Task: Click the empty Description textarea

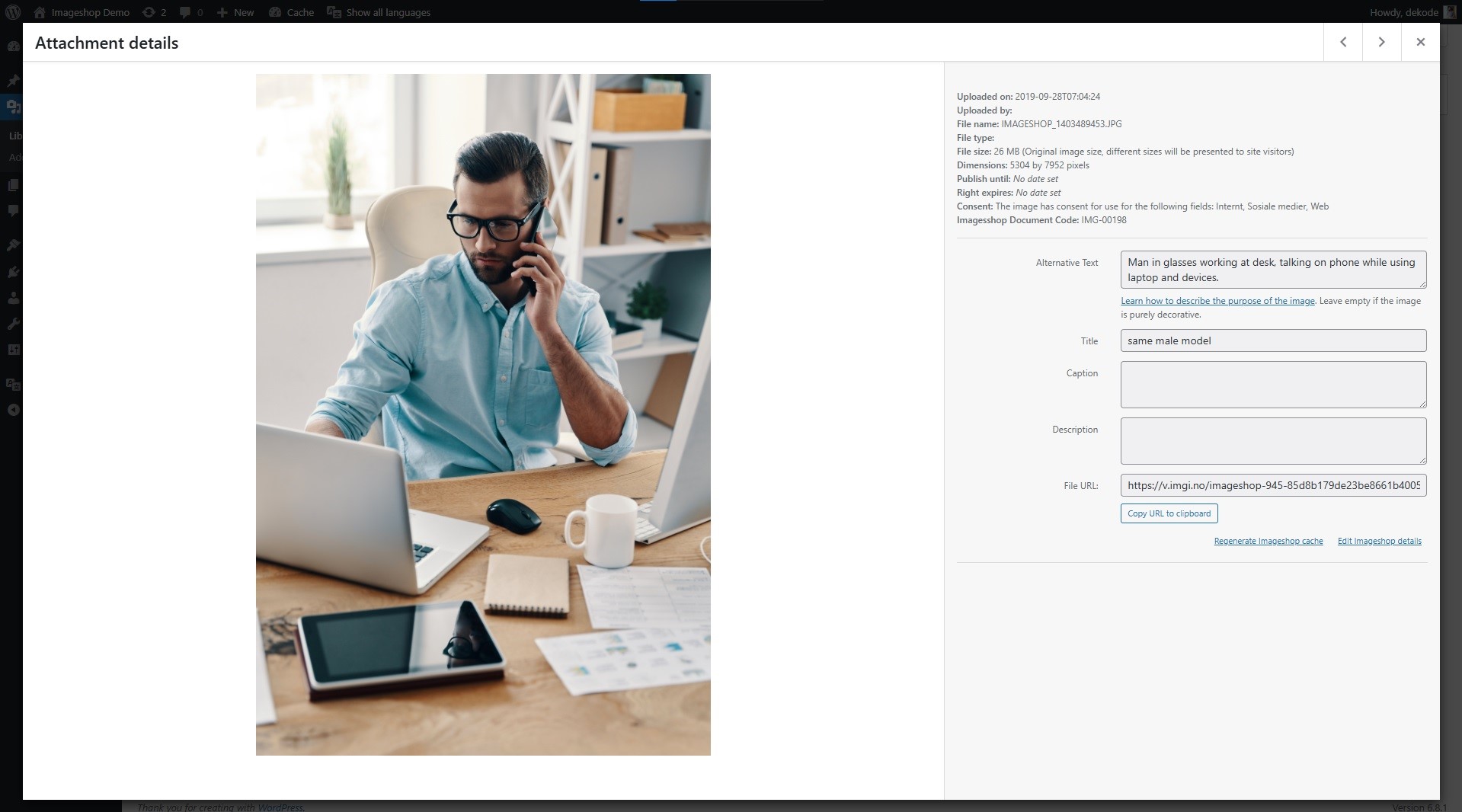Action: click(1273, 441)
